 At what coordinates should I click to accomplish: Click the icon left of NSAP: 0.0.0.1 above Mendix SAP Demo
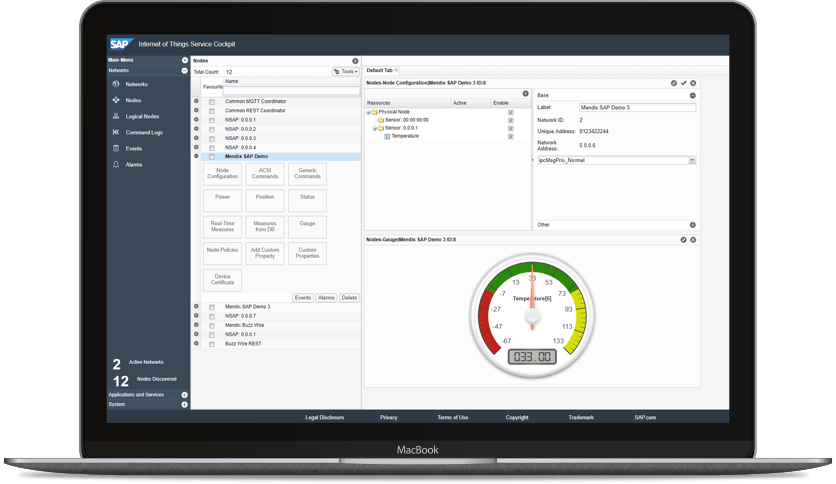(x=196, y=119)
